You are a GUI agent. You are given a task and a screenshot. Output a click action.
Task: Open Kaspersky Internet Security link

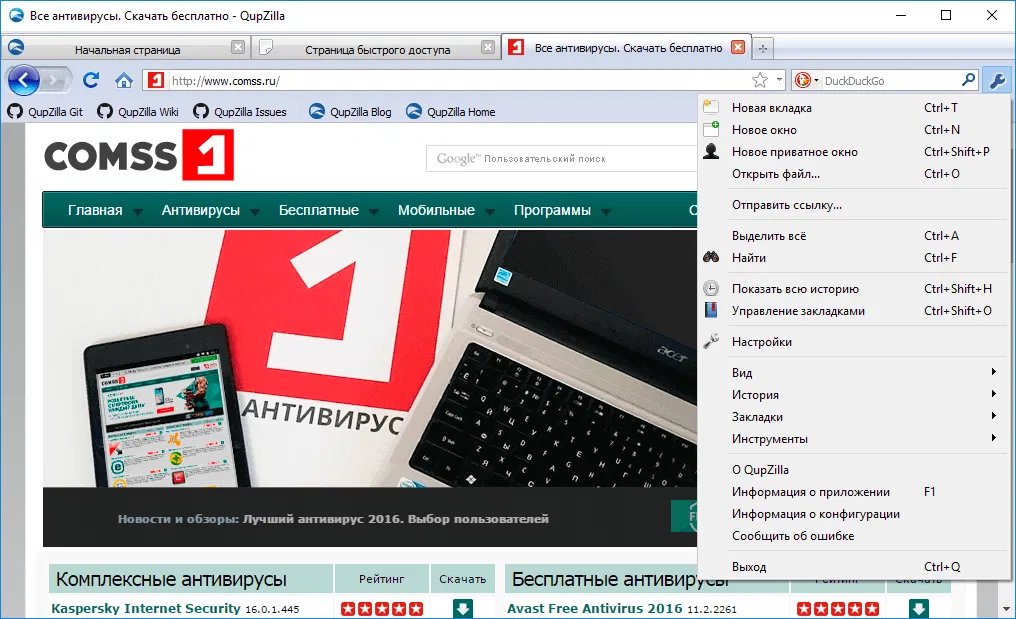pos(146,609)
